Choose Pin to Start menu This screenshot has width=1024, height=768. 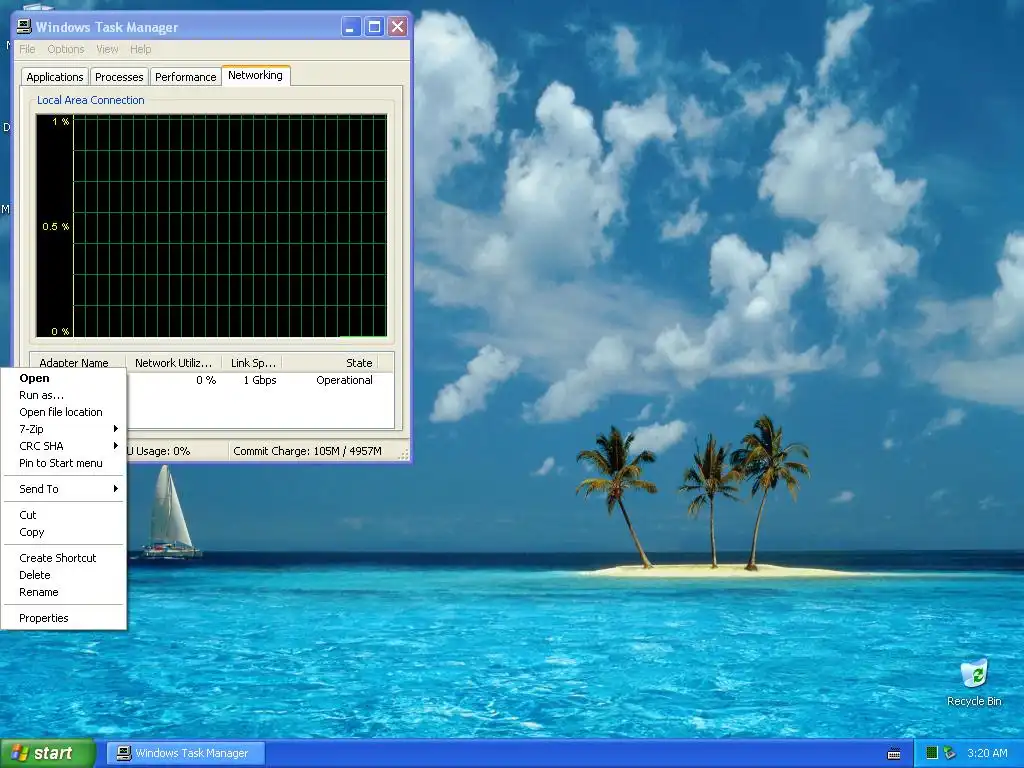pos(63,463)
